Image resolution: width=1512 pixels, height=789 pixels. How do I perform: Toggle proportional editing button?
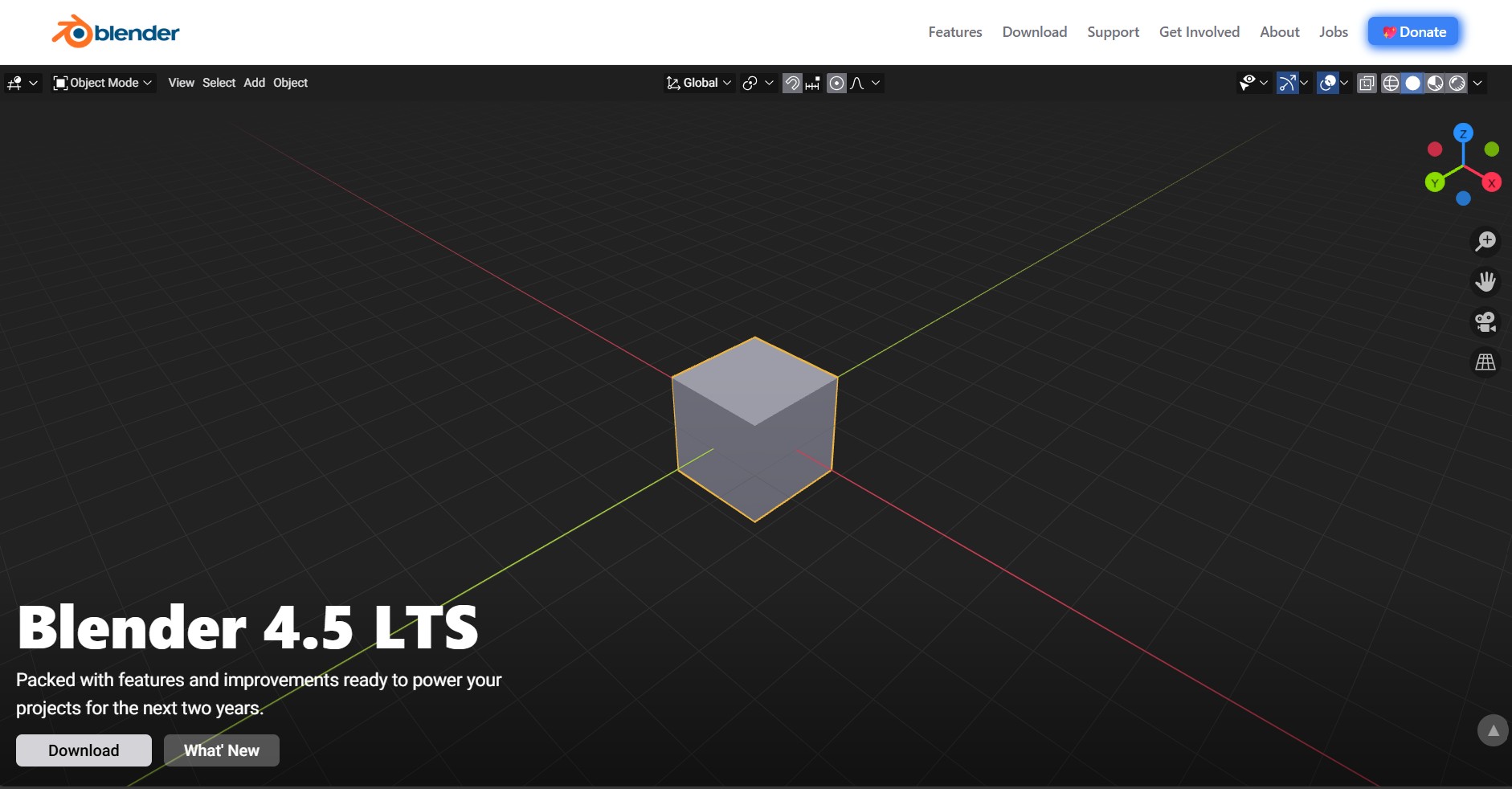point(836,83)
